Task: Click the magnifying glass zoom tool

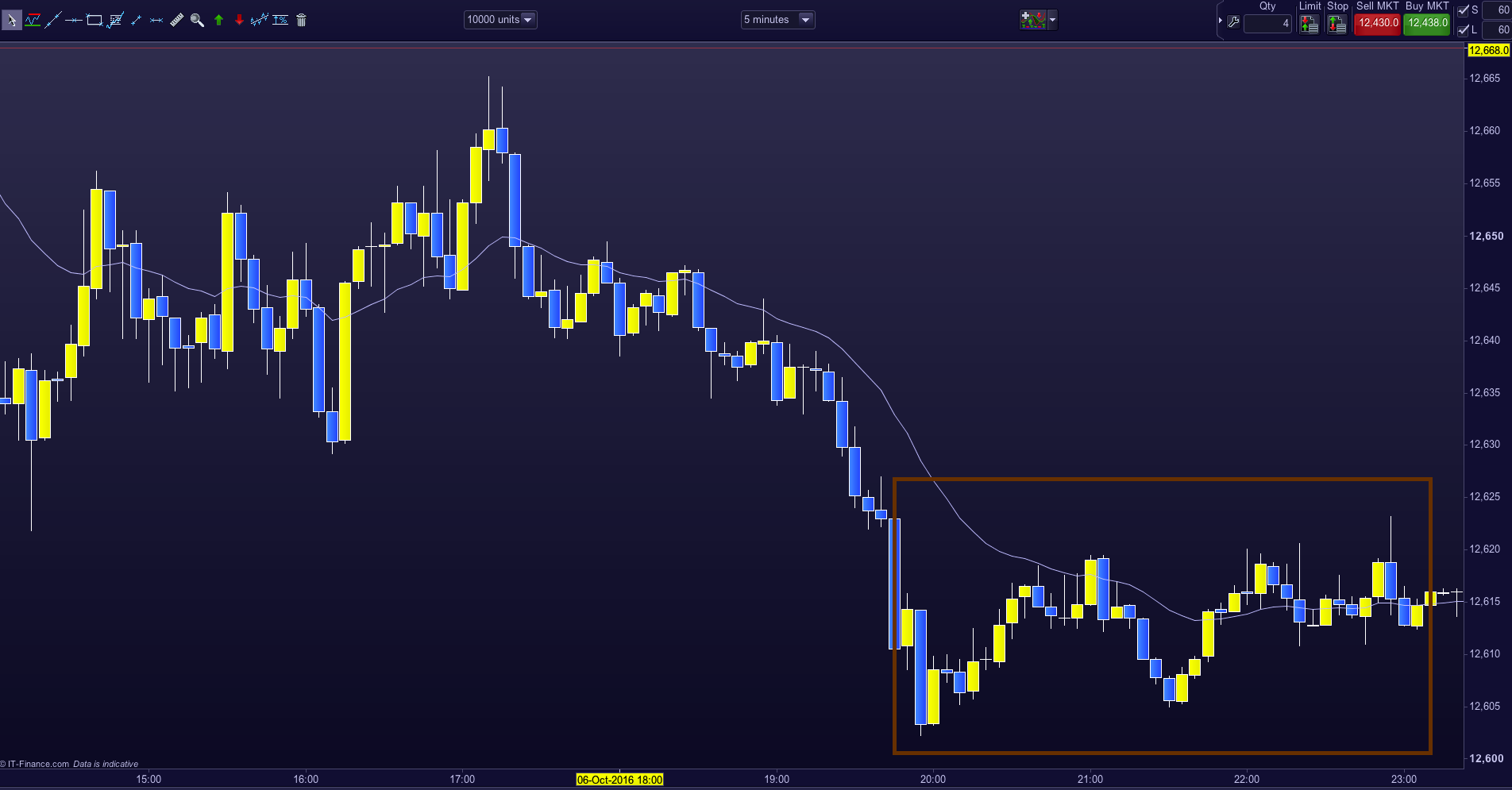Action: pos(197,20)
